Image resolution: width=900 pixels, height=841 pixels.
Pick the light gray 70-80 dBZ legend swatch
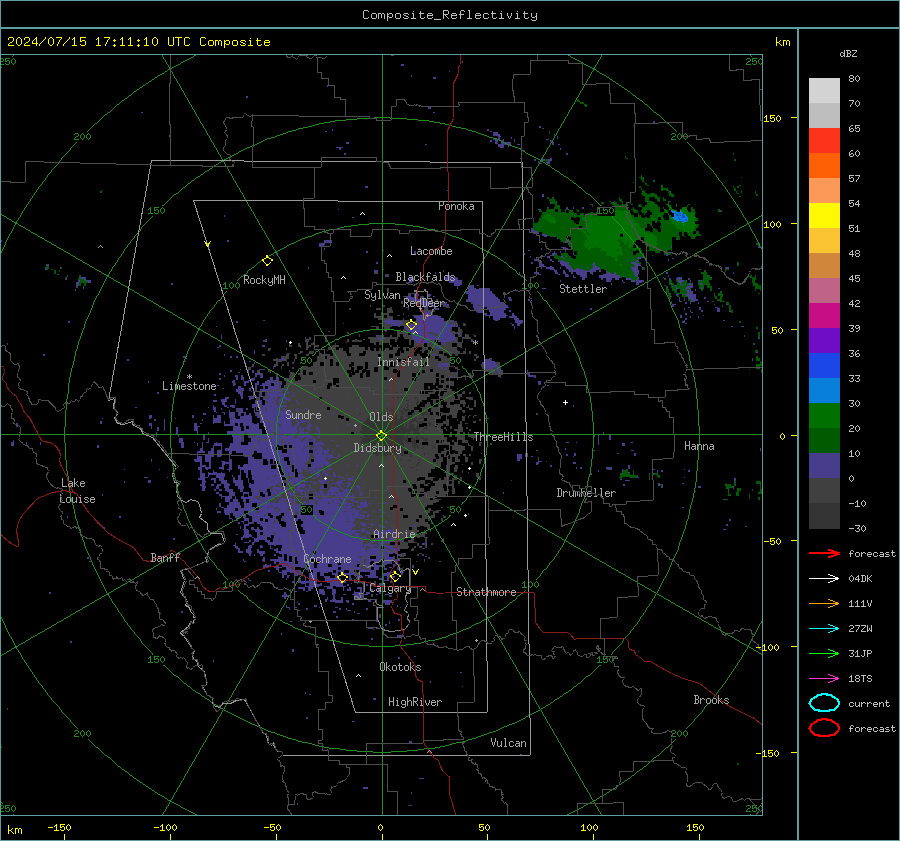pos(824,91)
